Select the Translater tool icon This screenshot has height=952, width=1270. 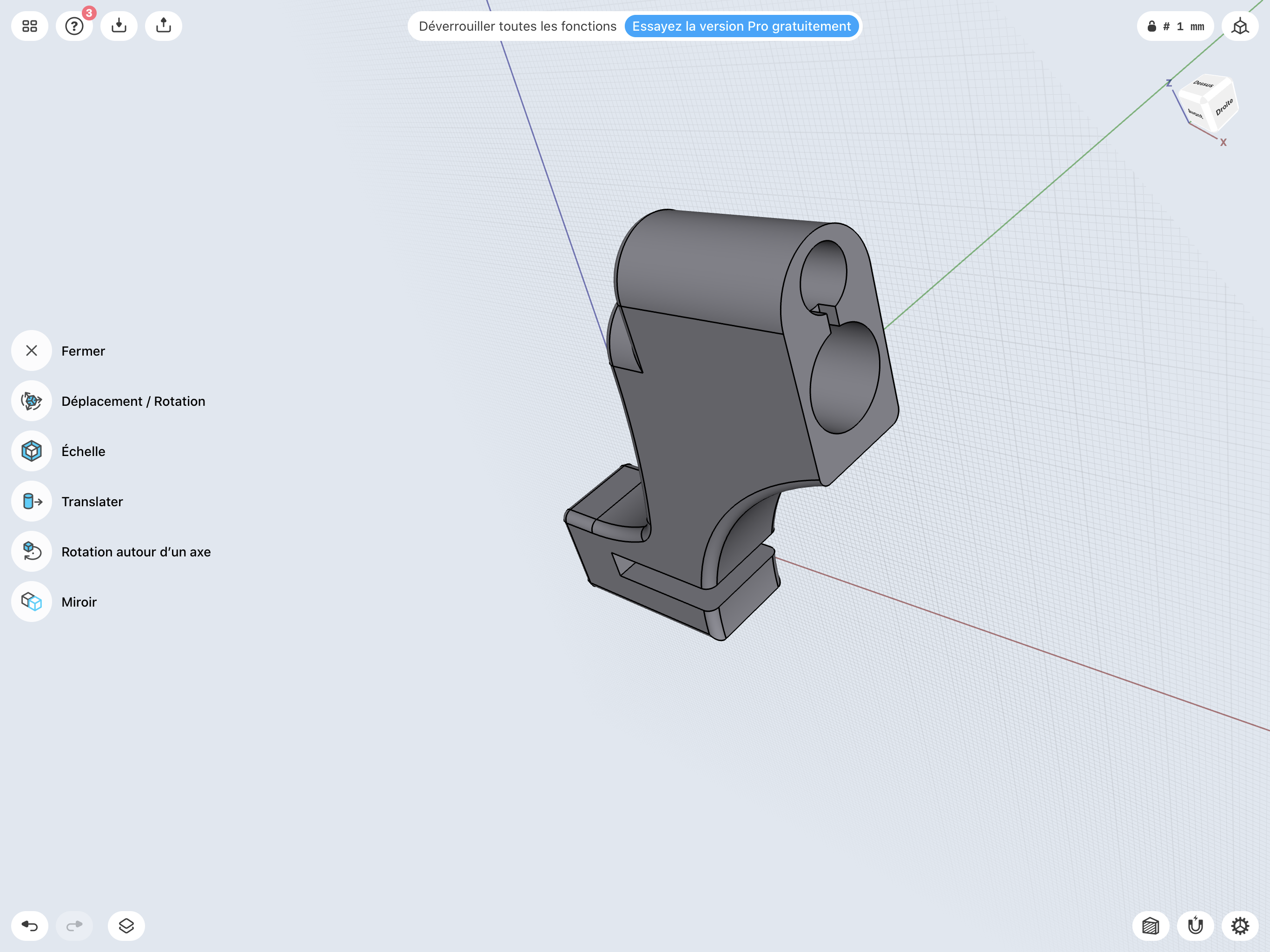[x=32, y=501]
